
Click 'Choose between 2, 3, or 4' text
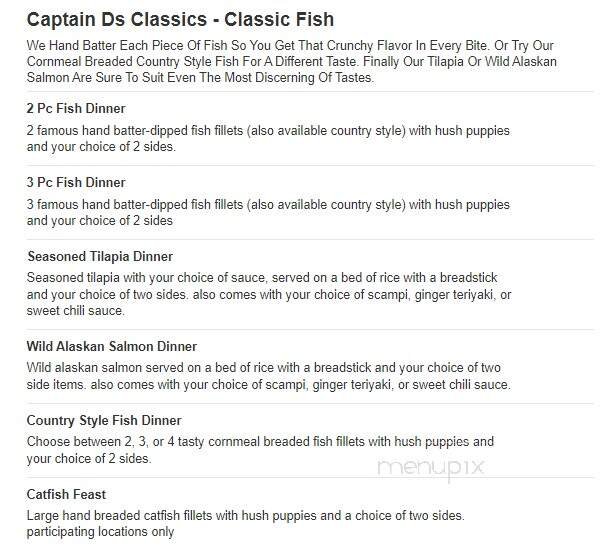click(x=260, y=441)
